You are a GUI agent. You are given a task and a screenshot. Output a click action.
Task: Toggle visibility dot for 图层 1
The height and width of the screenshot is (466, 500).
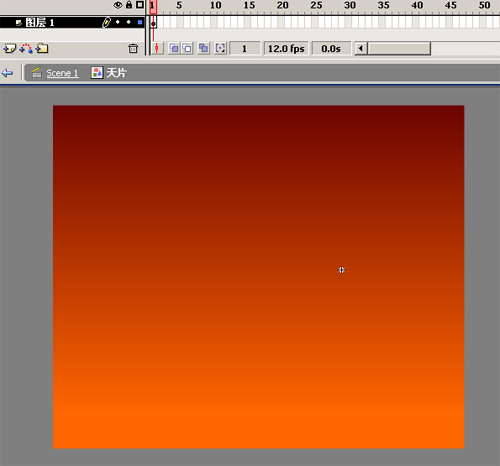[x=117, y=22]
